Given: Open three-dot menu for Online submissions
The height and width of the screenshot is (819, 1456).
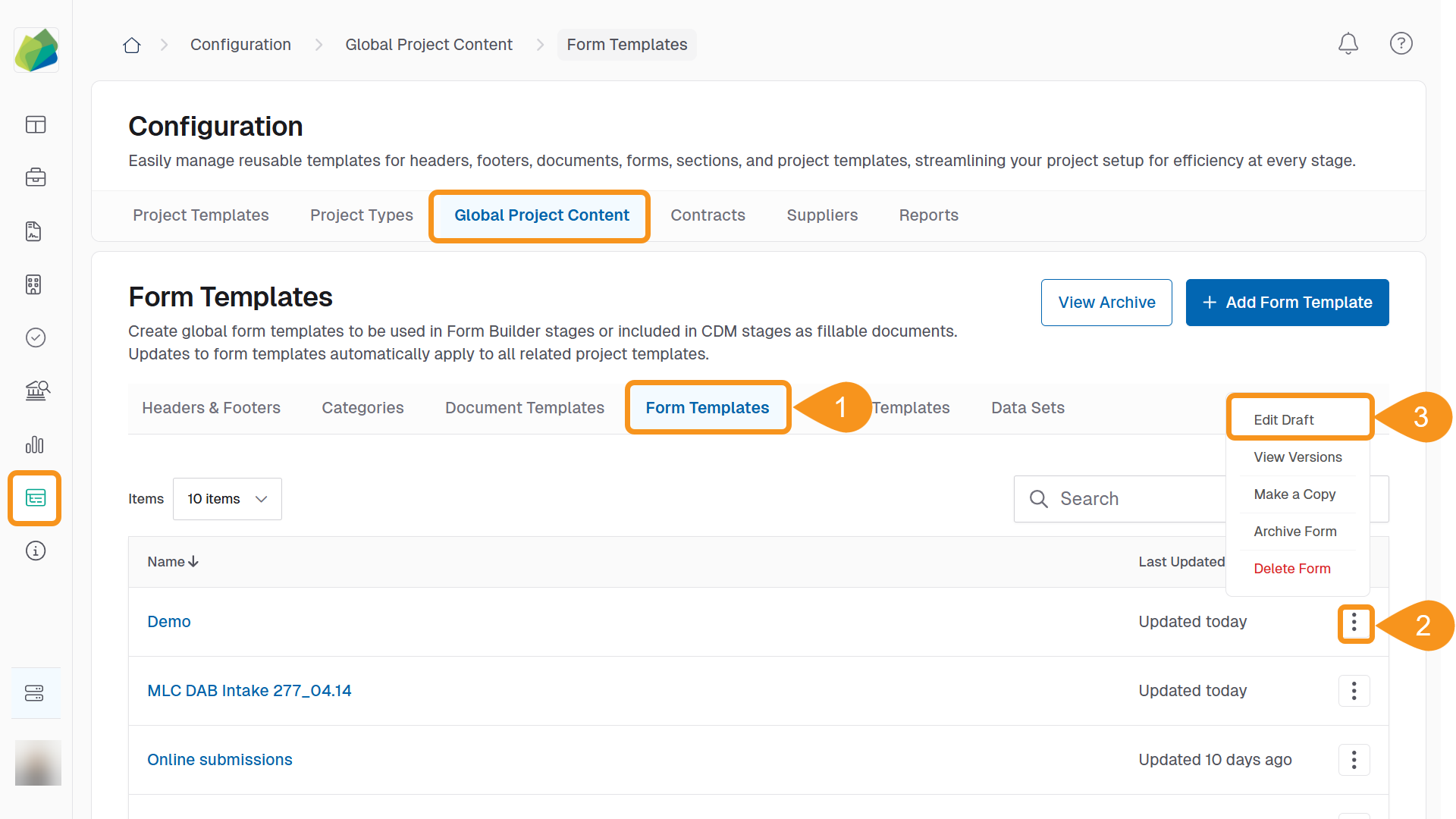Looking at the screenshot, I should click(x=1354, y=760).
